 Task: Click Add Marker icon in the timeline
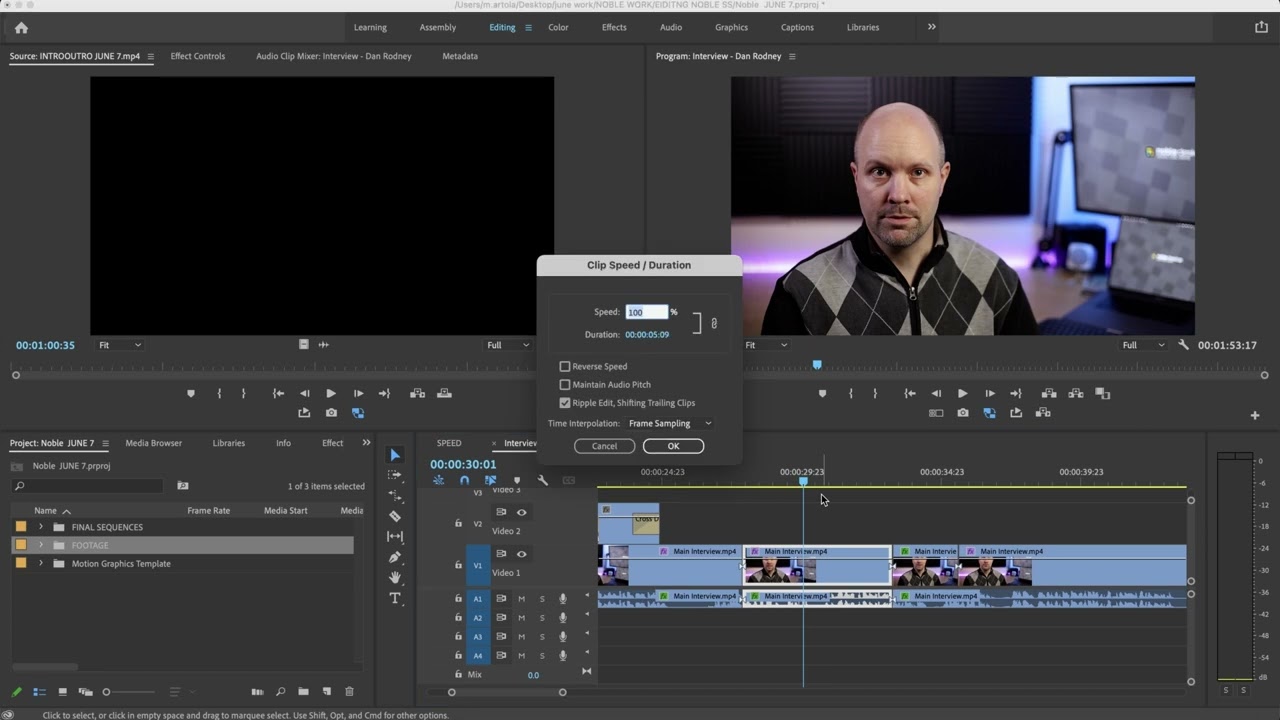tap(517, 480)
